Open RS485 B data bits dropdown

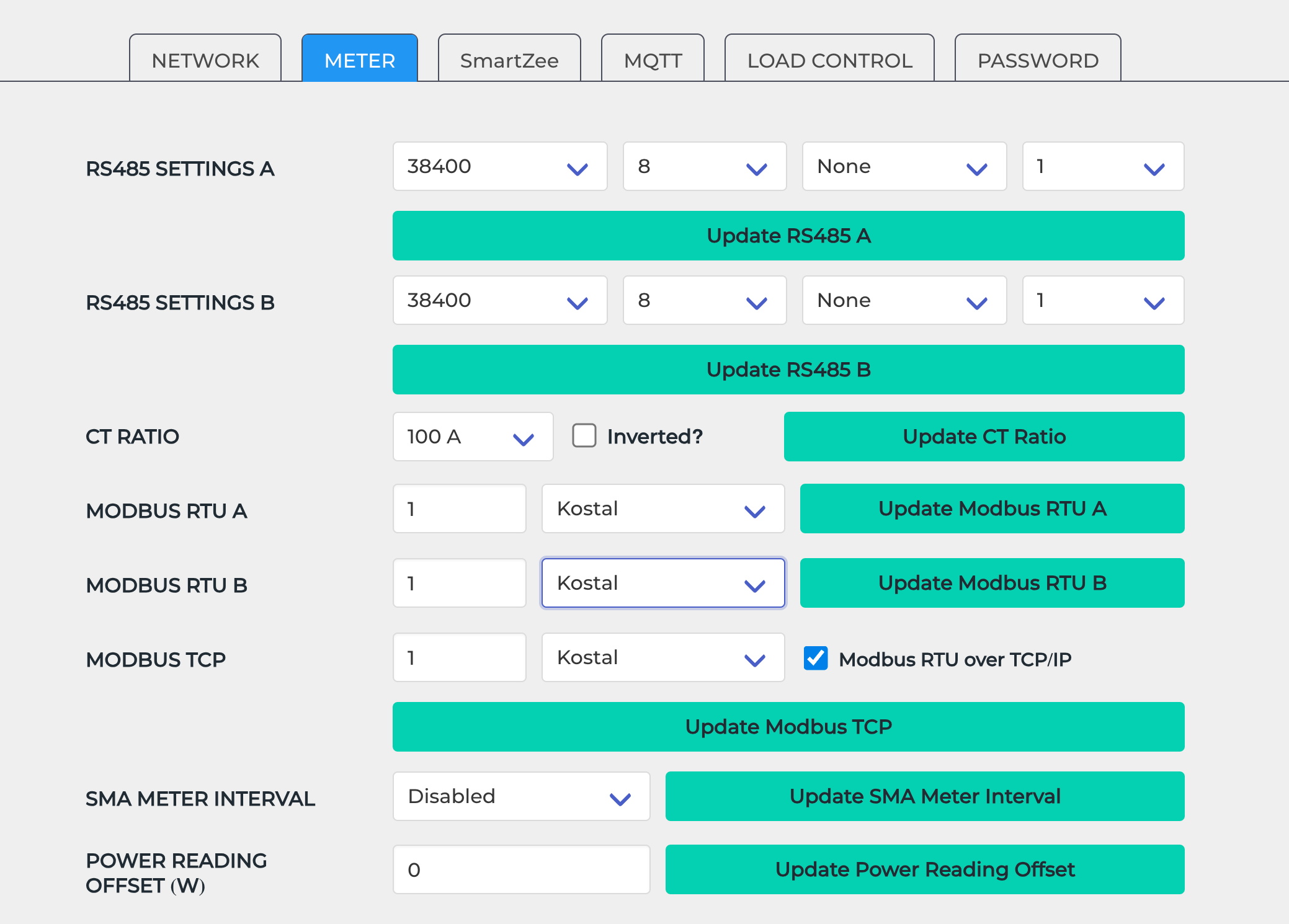(x=704, y=300)
